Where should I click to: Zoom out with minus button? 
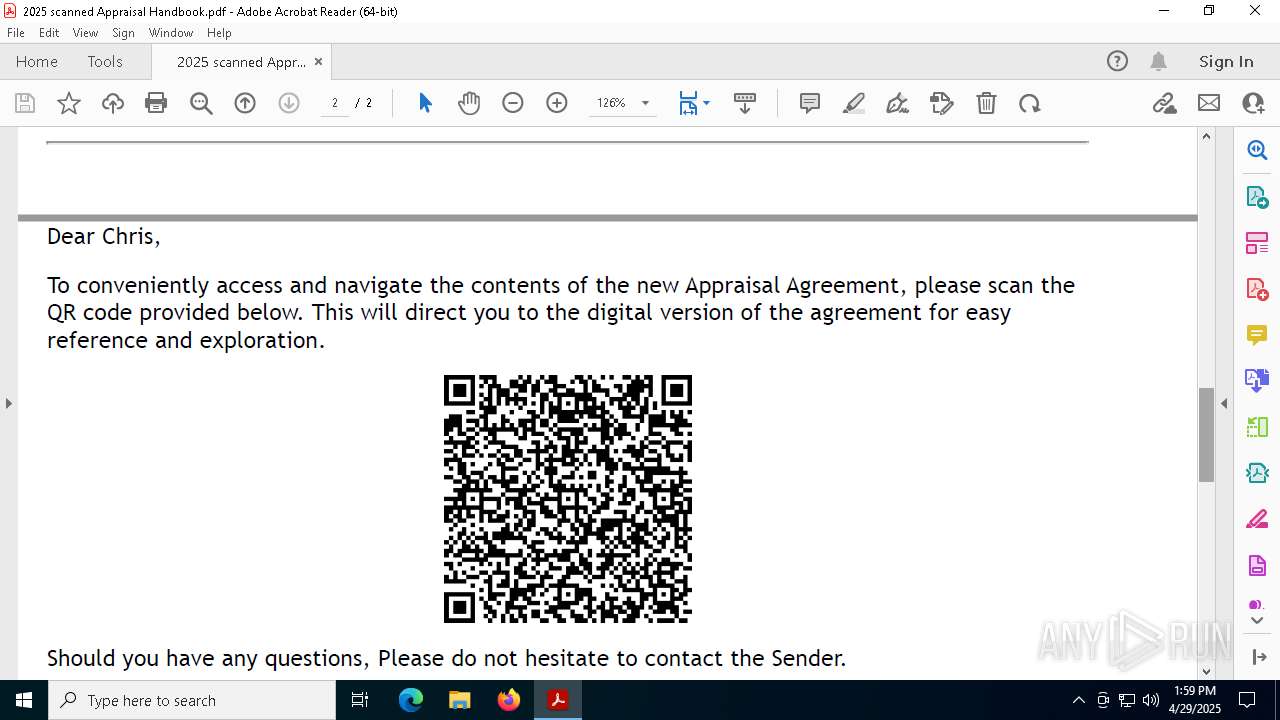click(513, 103)
